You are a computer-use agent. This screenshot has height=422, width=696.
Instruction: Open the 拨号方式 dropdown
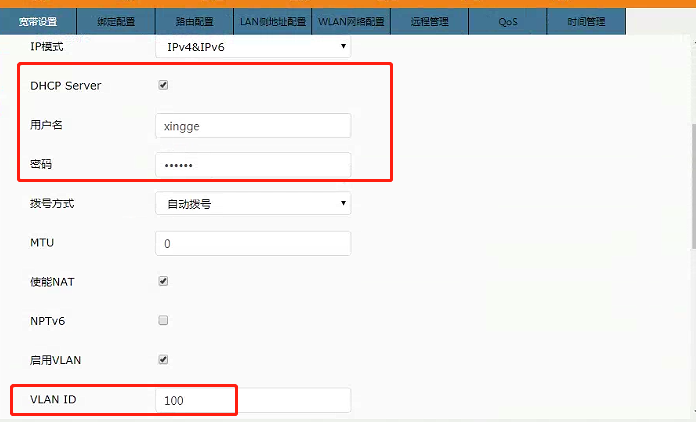[x=253, y=204]
